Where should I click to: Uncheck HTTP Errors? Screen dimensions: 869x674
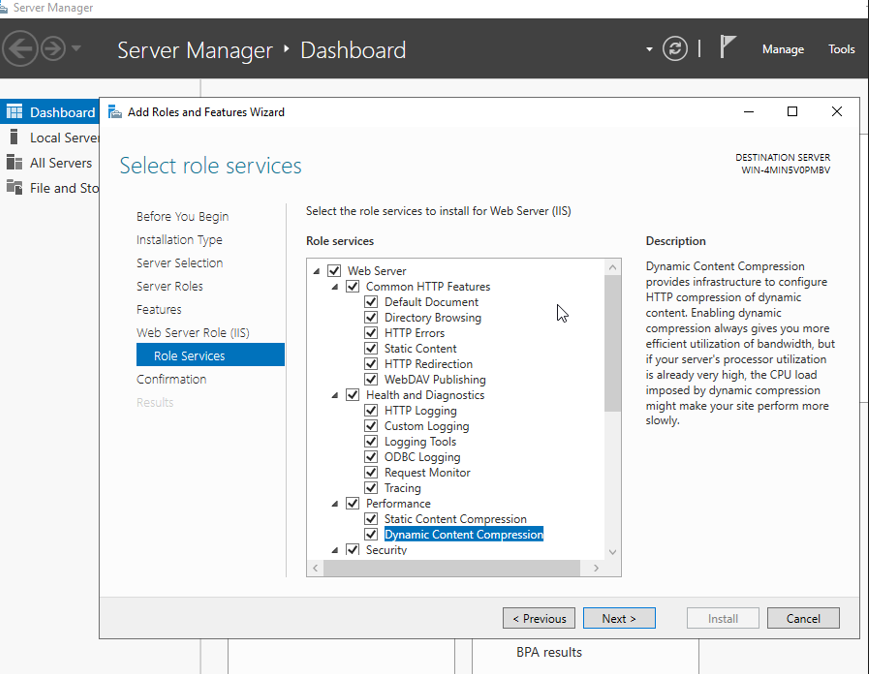point(371,333)
